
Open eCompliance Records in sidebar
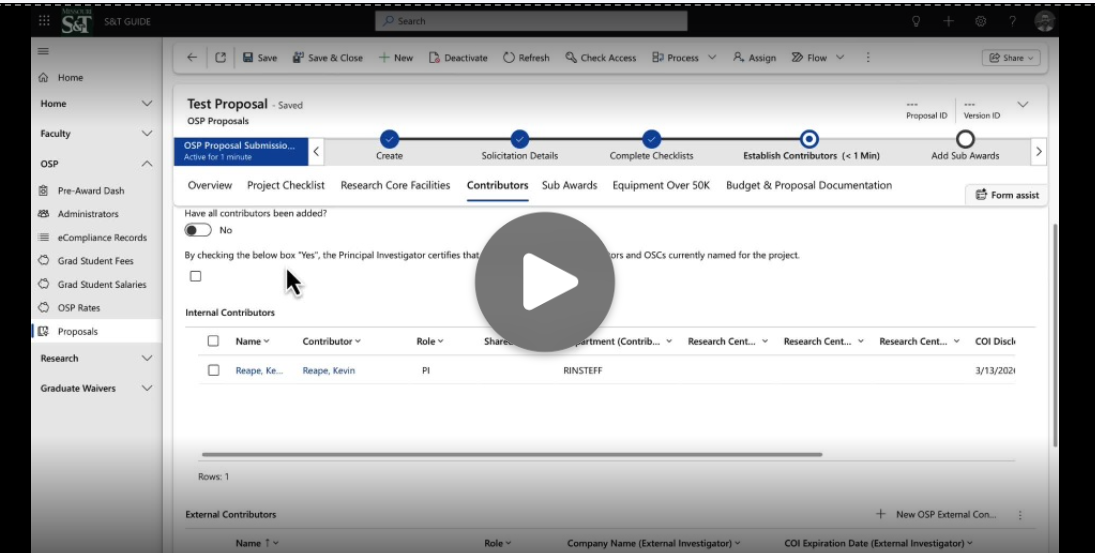pyautogui.click(x=102, y=237)
